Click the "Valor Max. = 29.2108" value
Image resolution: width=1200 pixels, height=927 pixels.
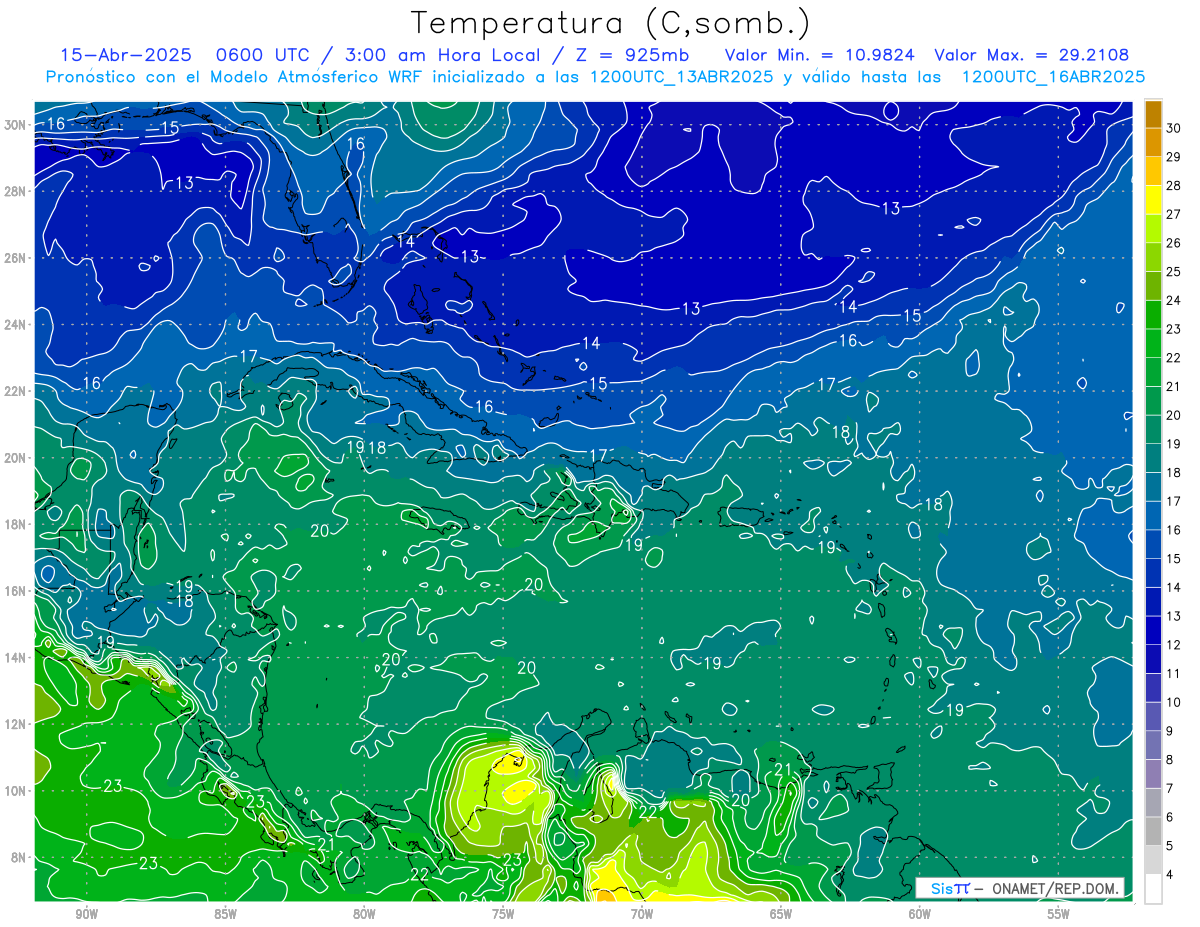click(1031, 55)
